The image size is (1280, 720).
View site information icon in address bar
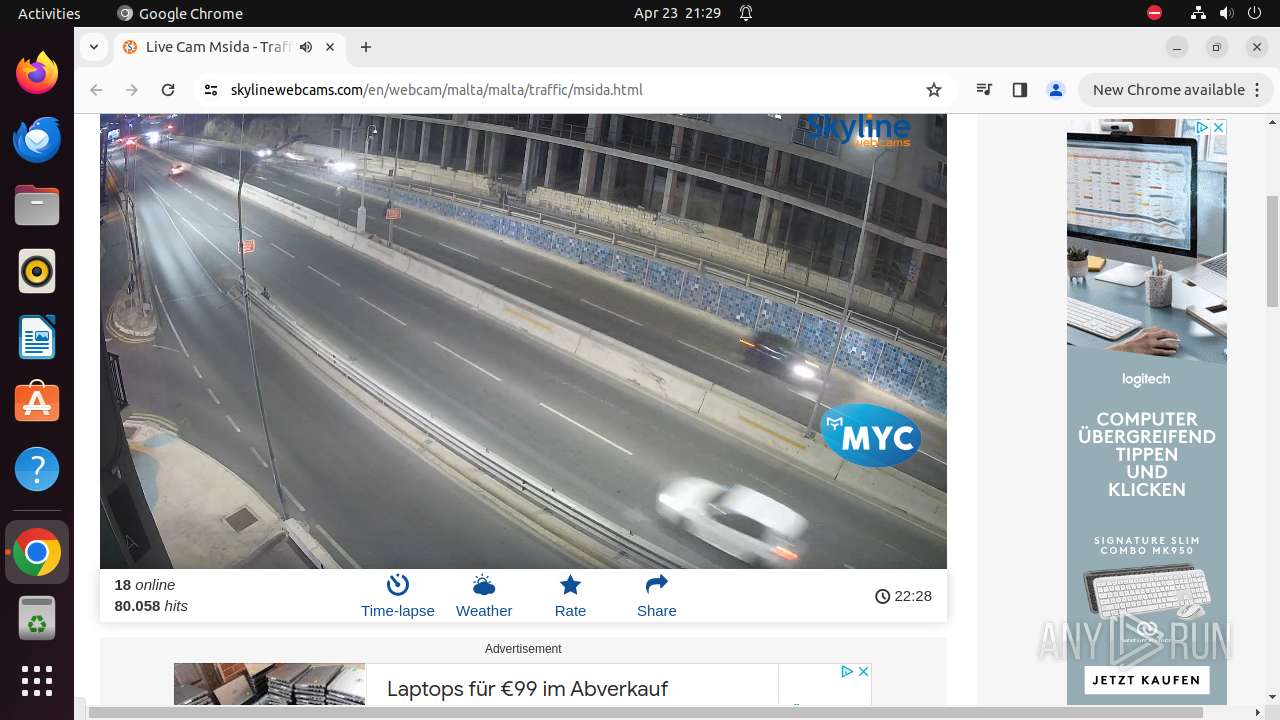[x=210, y=90]
